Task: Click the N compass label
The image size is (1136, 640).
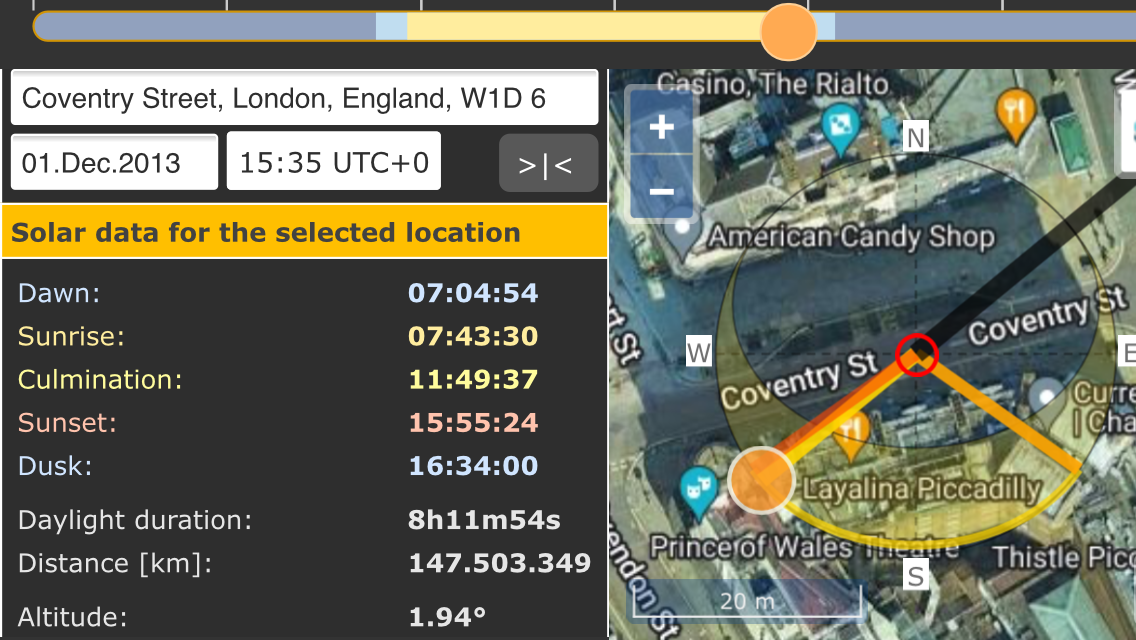Action: click(x=915, y=137)
